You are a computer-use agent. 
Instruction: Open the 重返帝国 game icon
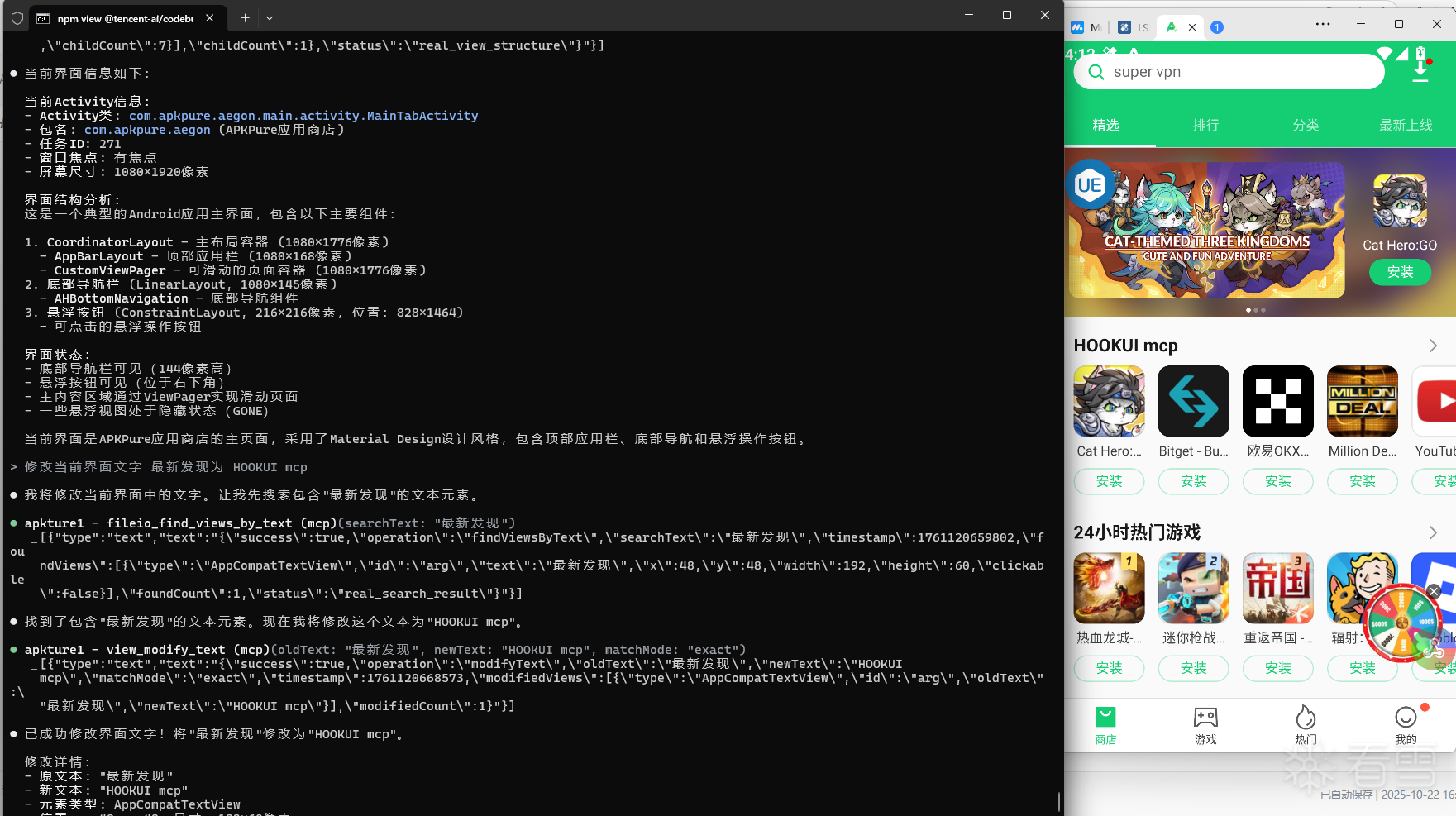coord(1277,588)
